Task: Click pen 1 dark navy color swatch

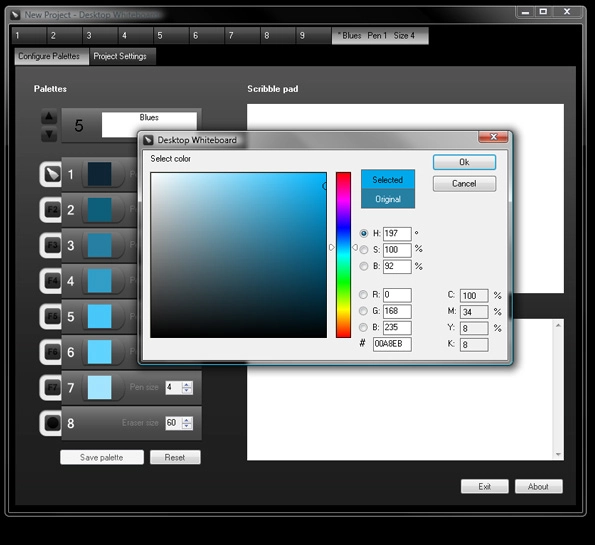Action: [x=99, y=174]
